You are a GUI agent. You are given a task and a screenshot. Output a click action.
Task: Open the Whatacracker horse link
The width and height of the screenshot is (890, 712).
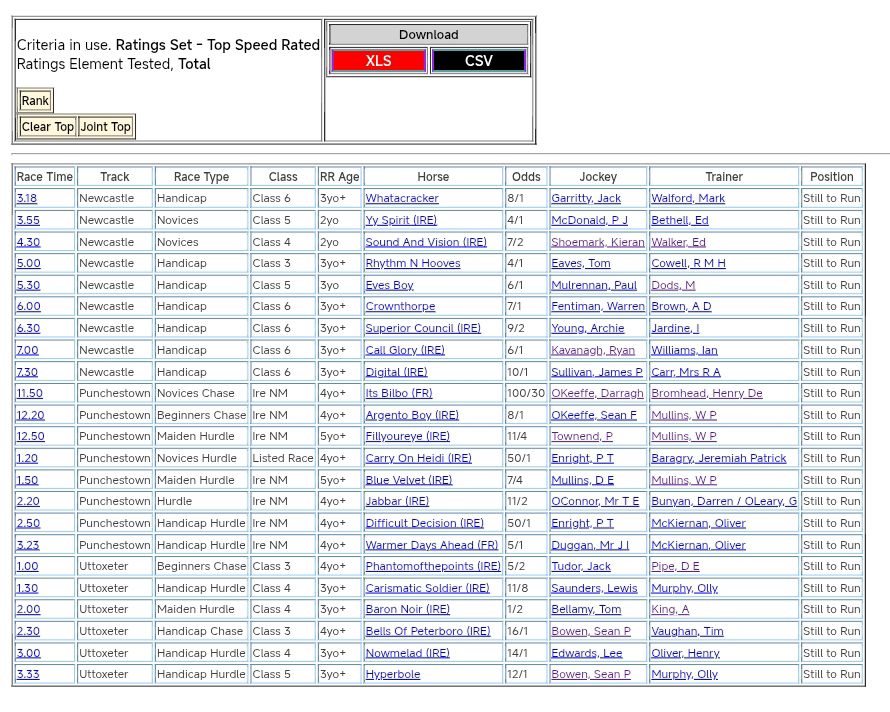coord(401,199)
